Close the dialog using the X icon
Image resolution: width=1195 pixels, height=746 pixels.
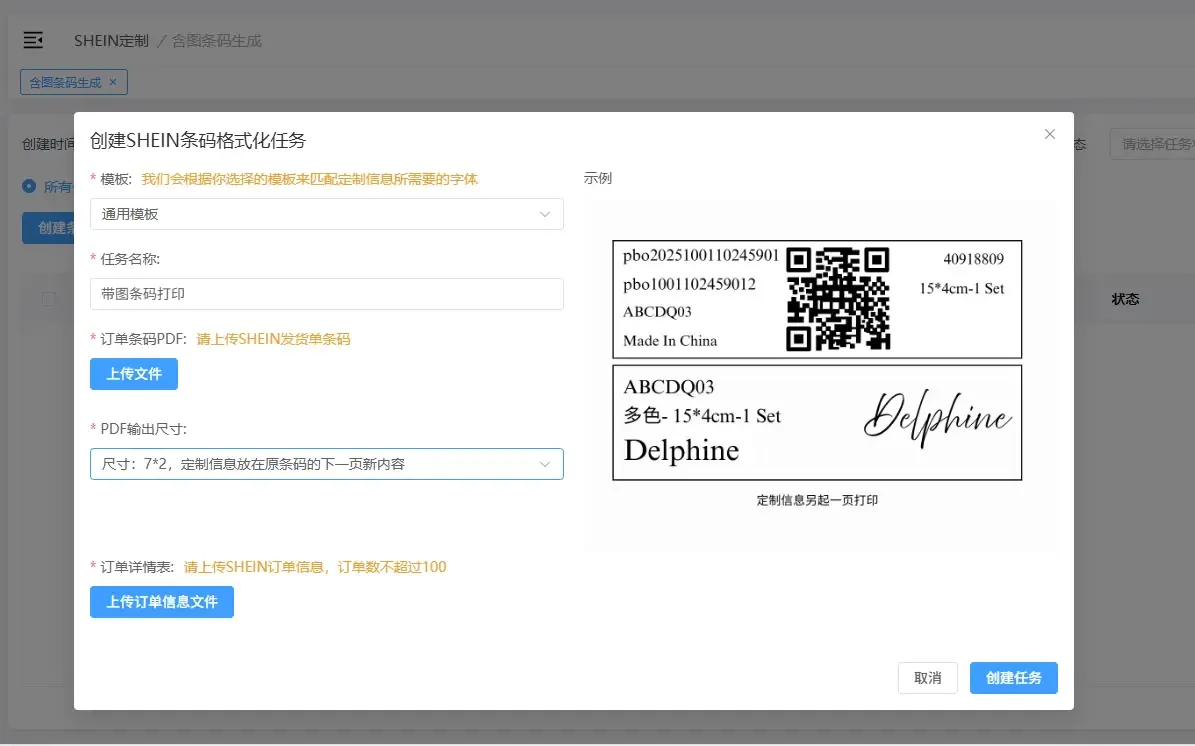[x=1049, y=134]
